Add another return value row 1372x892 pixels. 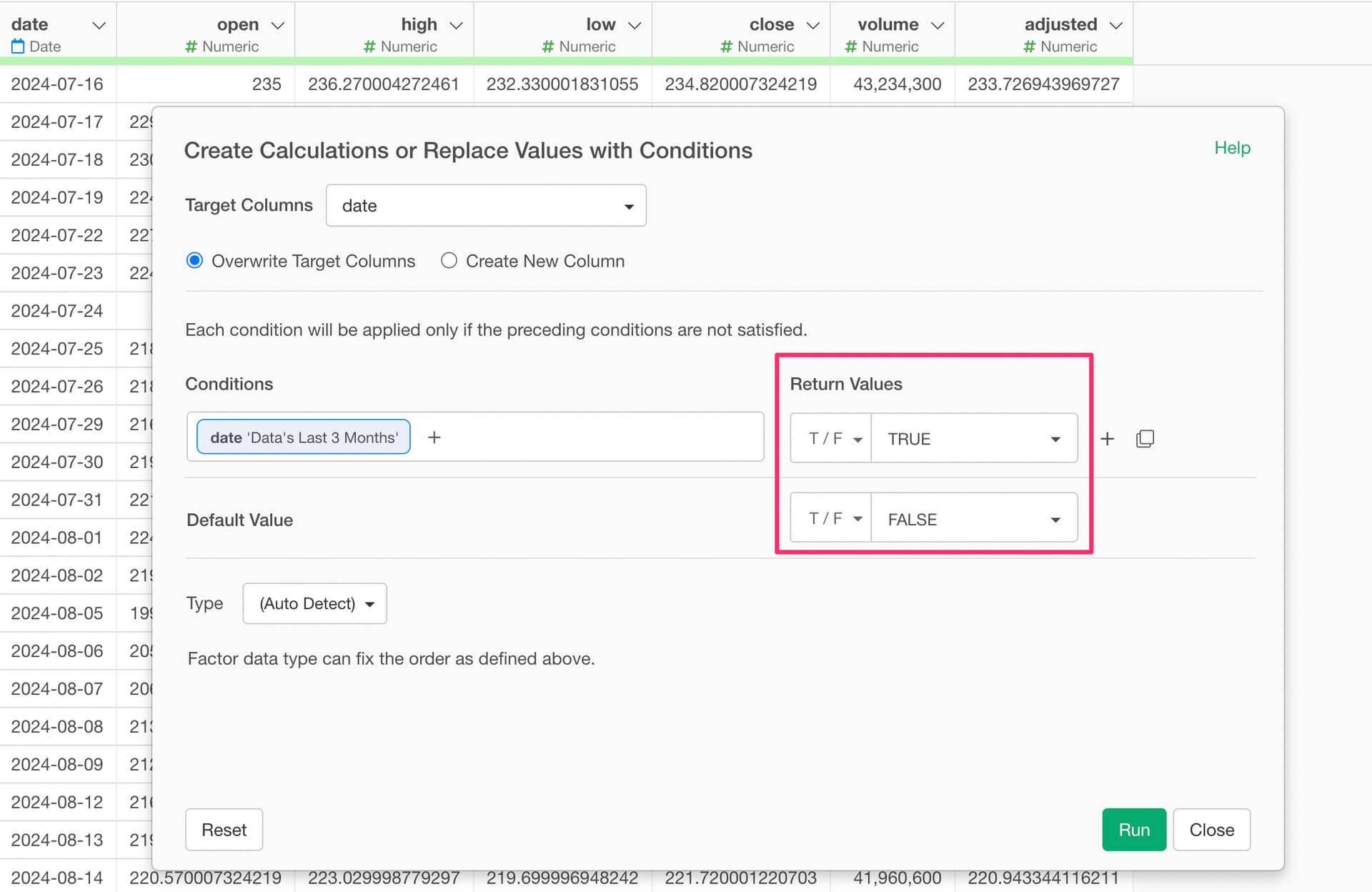pyautogui.click(x=1107, y=439)
